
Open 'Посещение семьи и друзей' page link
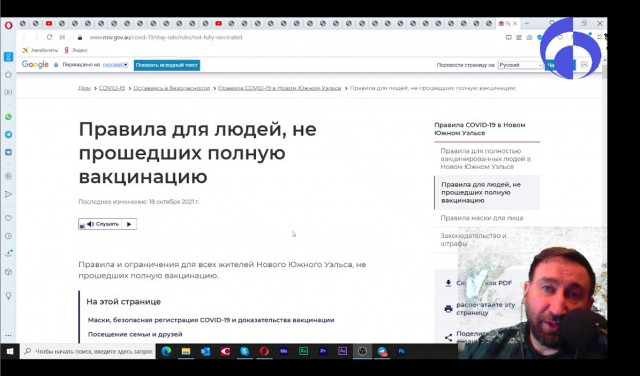click(x=135, y=334)
